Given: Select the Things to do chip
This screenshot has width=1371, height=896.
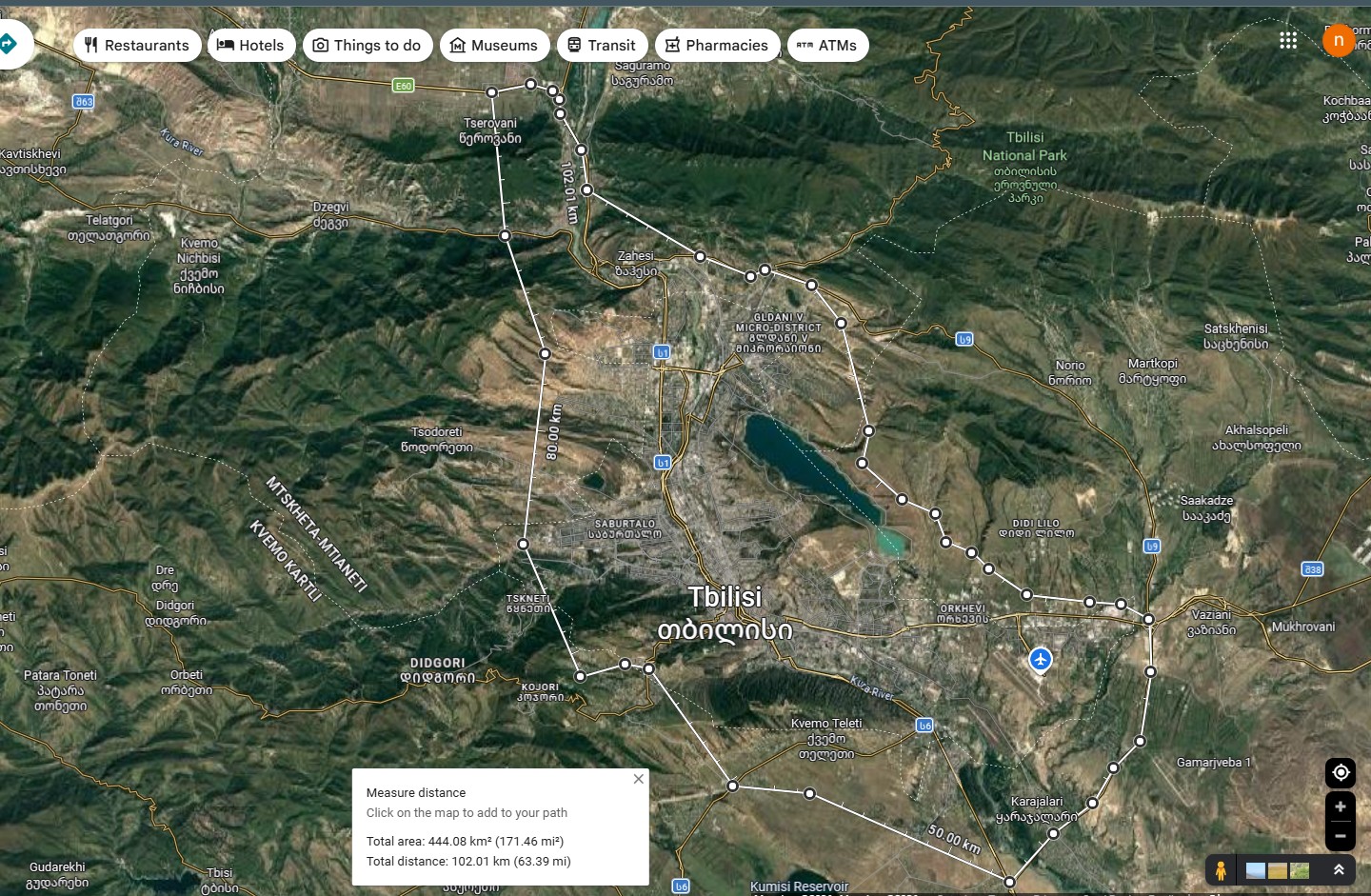Looking at the screenshot, I should (368, 45).
